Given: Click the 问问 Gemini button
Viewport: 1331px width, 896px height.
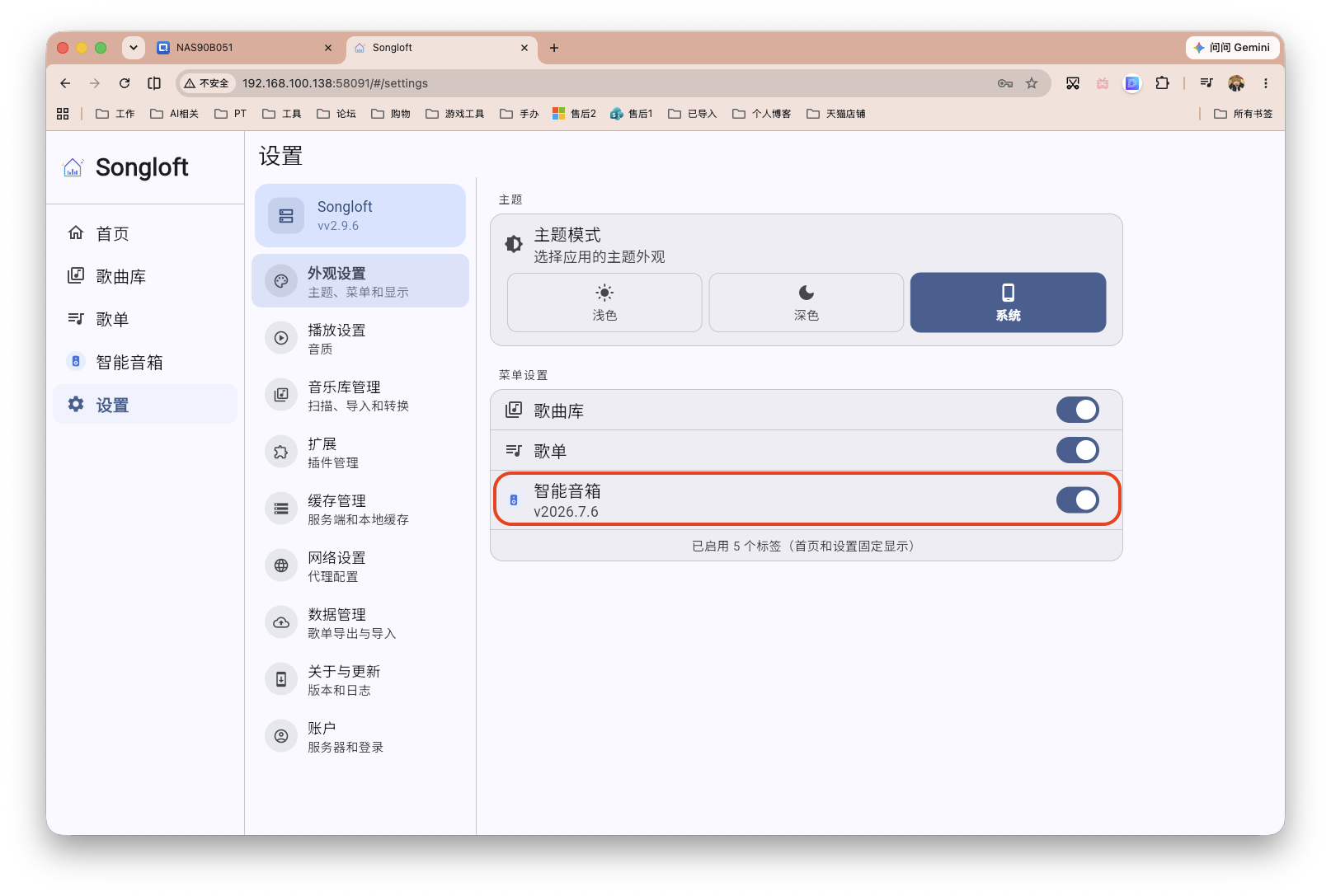Looking at the screenshot, I should pos(1232,48).
